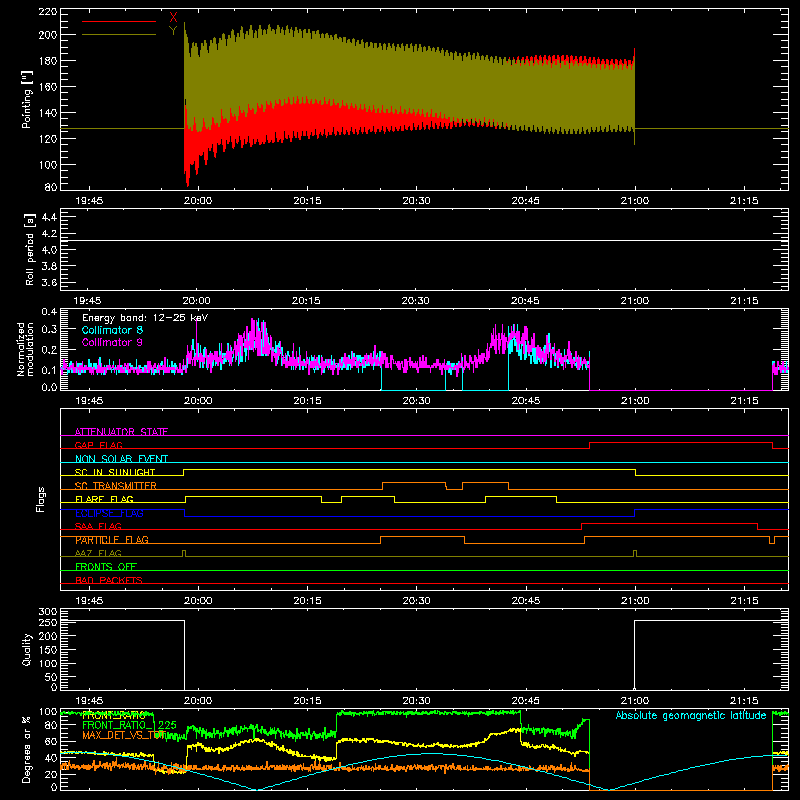Click the 250 tick on Quality axis
800x800 pixels.
pos(48,622)
